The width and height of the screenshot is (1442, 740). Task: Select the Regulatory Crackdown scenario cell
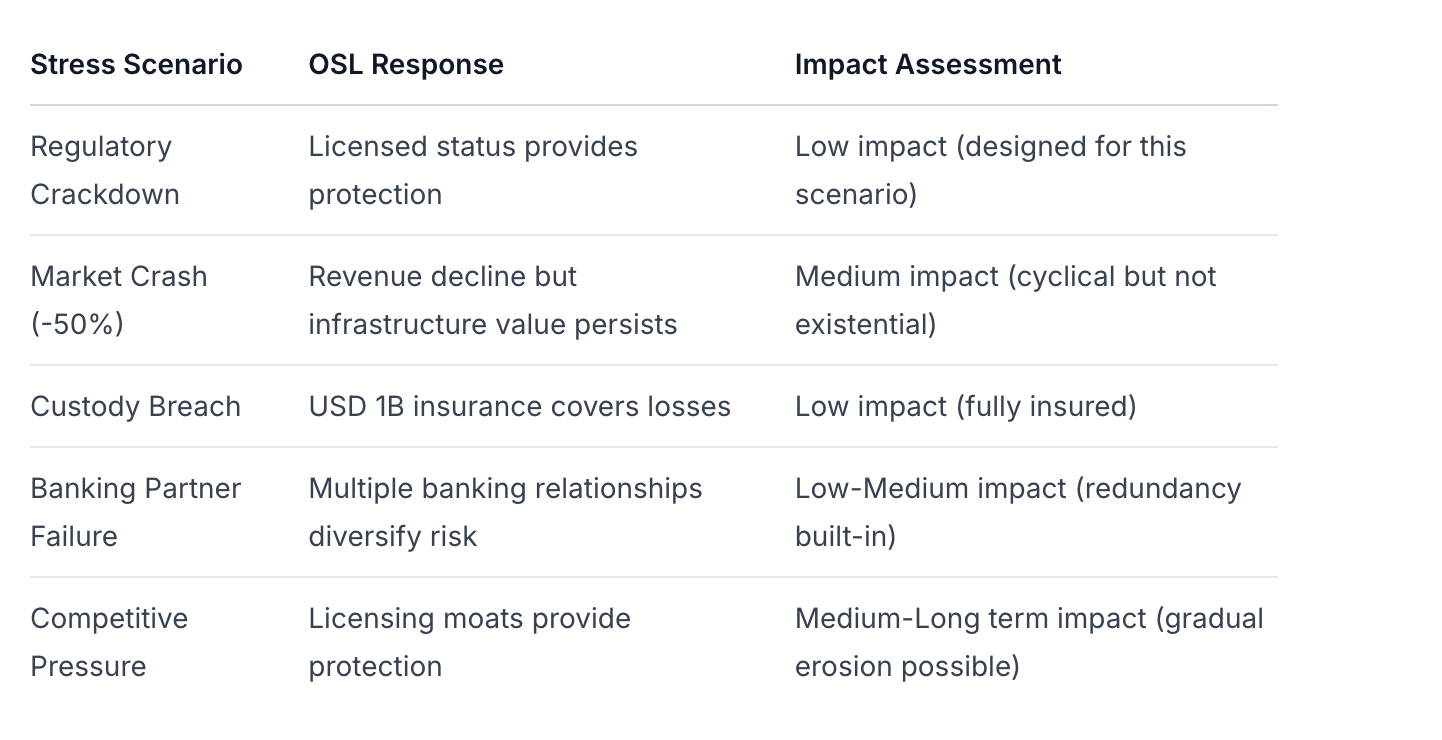(x=105, y=170)
